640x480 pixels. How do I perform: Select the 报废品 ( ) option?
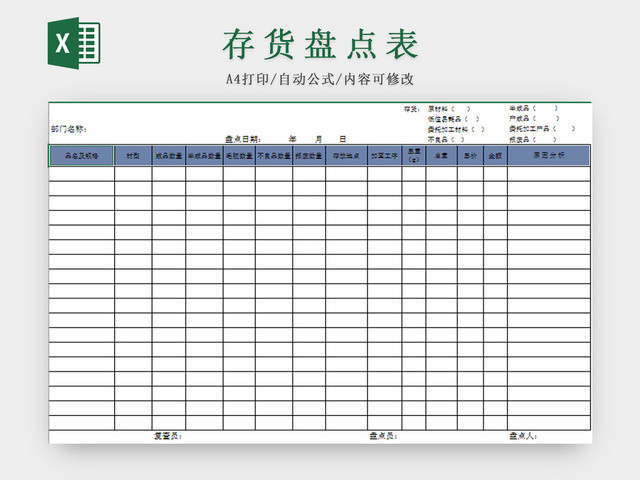[533, 139]
